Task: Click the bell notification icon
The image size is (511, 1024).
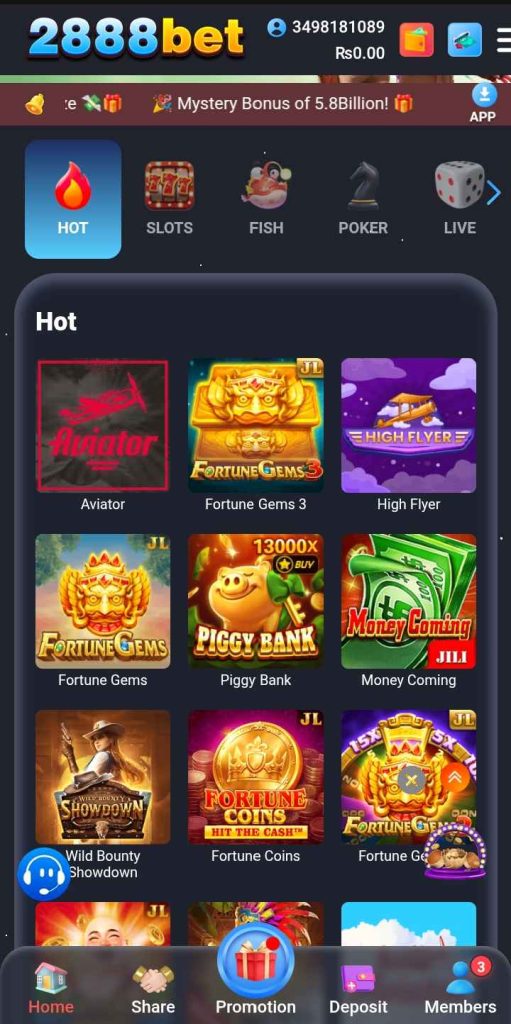Action: click(x=35, y=104)
